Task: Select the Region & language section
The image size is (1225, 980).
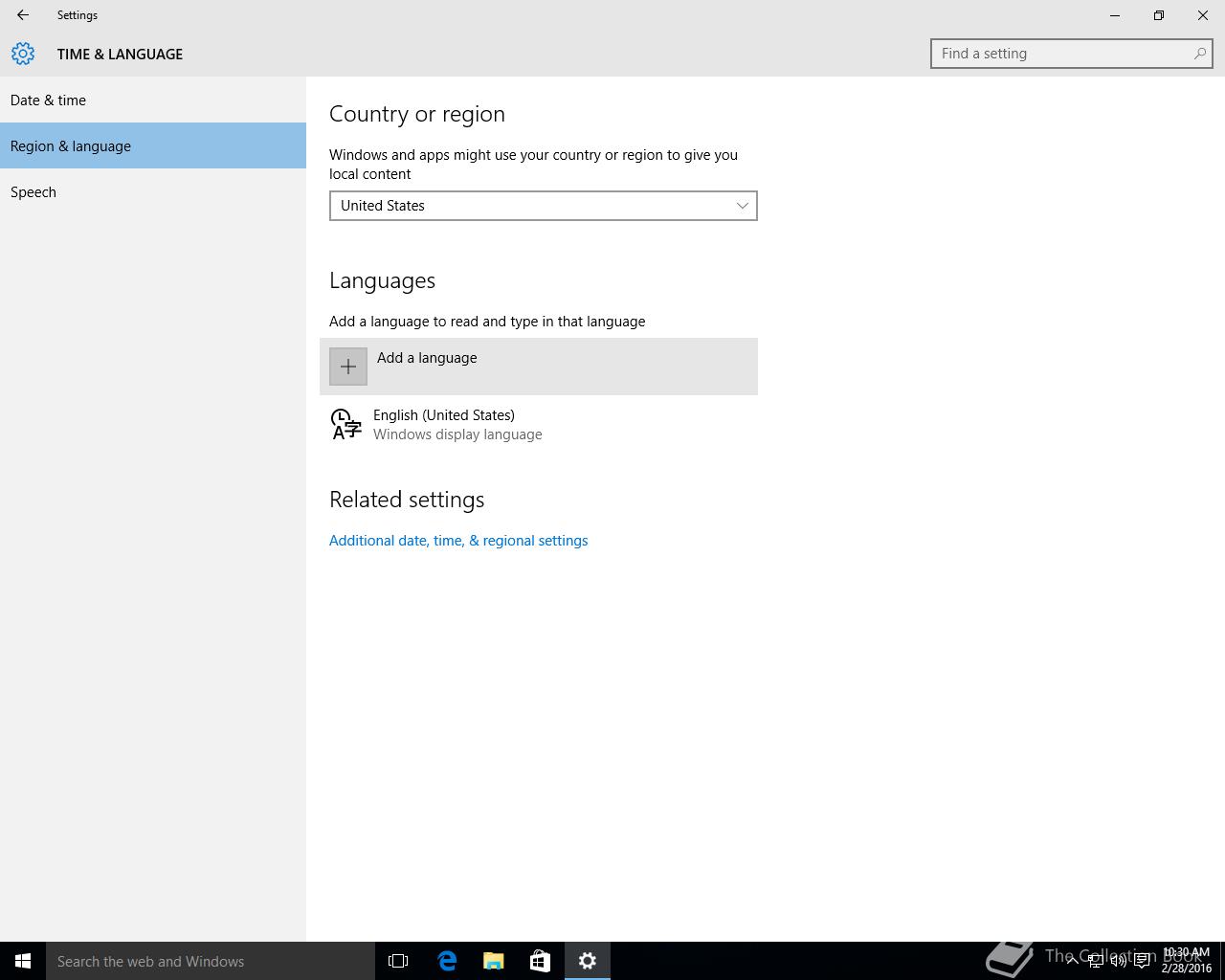Action: pos(71,146)
